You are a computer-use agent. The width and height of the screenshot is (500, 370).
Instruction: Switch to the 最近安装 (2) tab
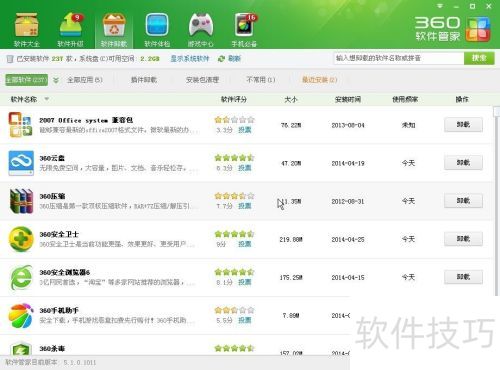[x=319, y=80]
